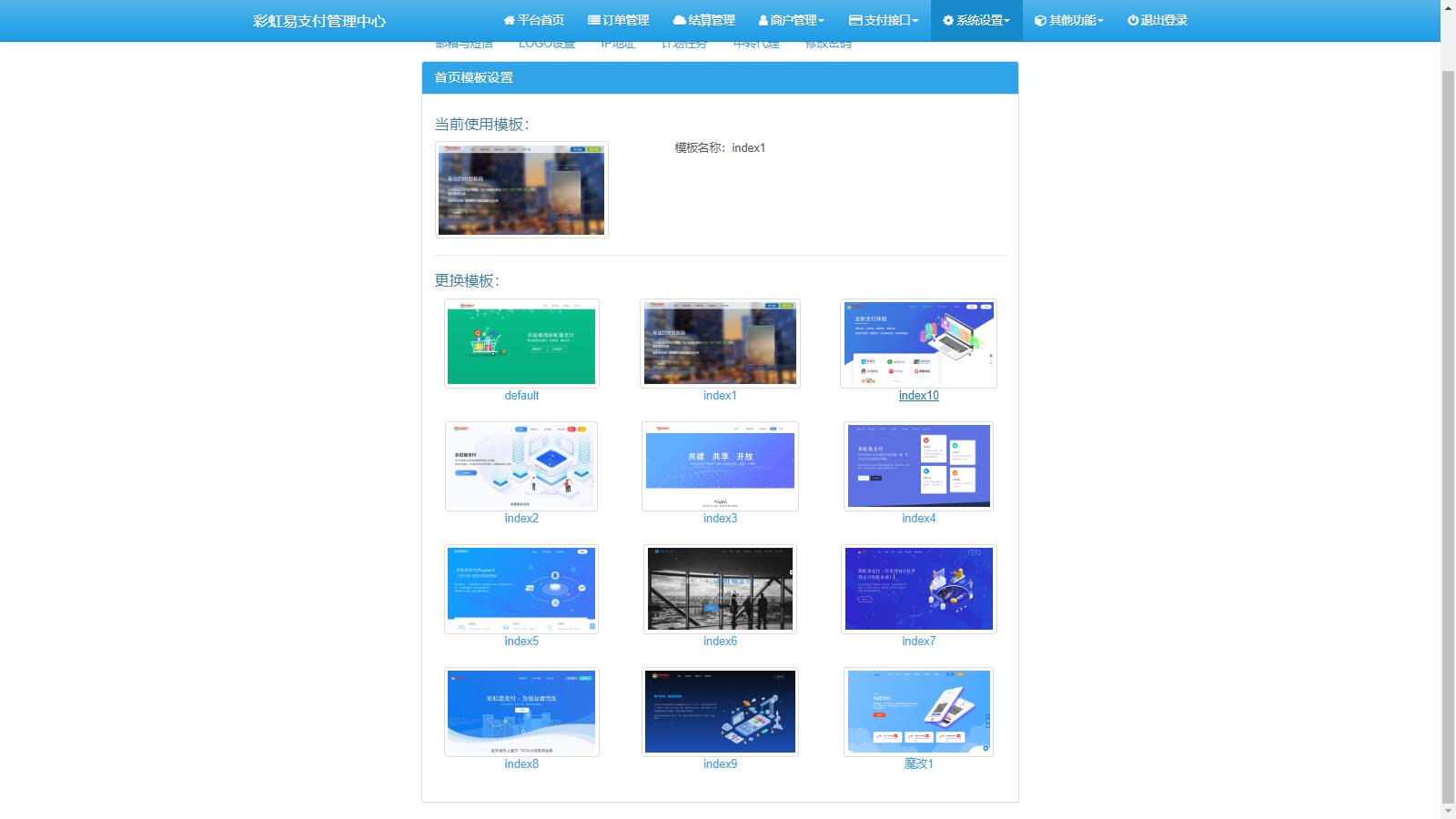
Task: Expand the 其他功能 dropdown menu
Action: coord(1069,20)
